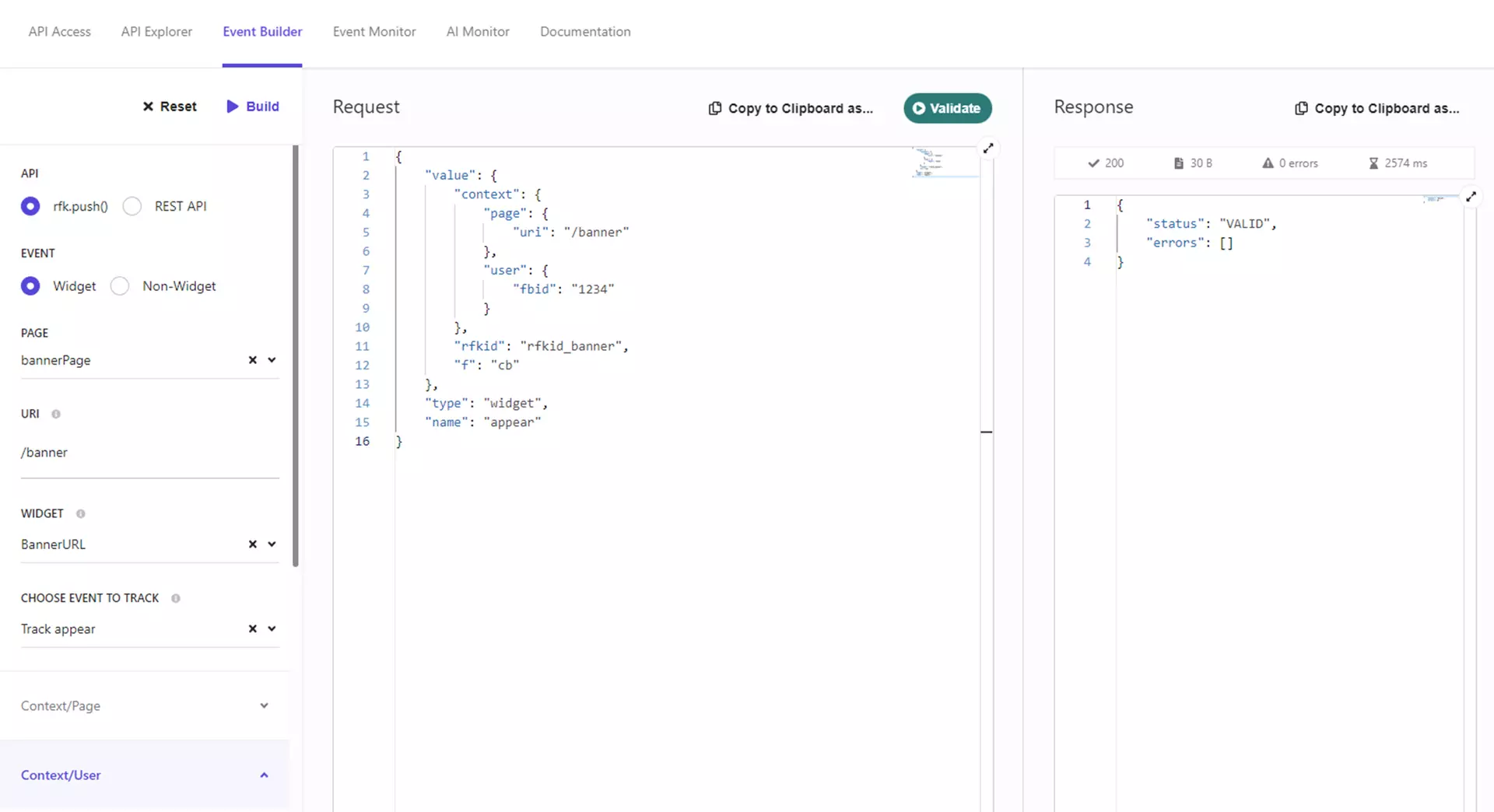The width and height of the screenshot is (1494, 812).
Task: Open the CHOOSE EVENT TO TRACK info tooltip
Action: (177, 598)
